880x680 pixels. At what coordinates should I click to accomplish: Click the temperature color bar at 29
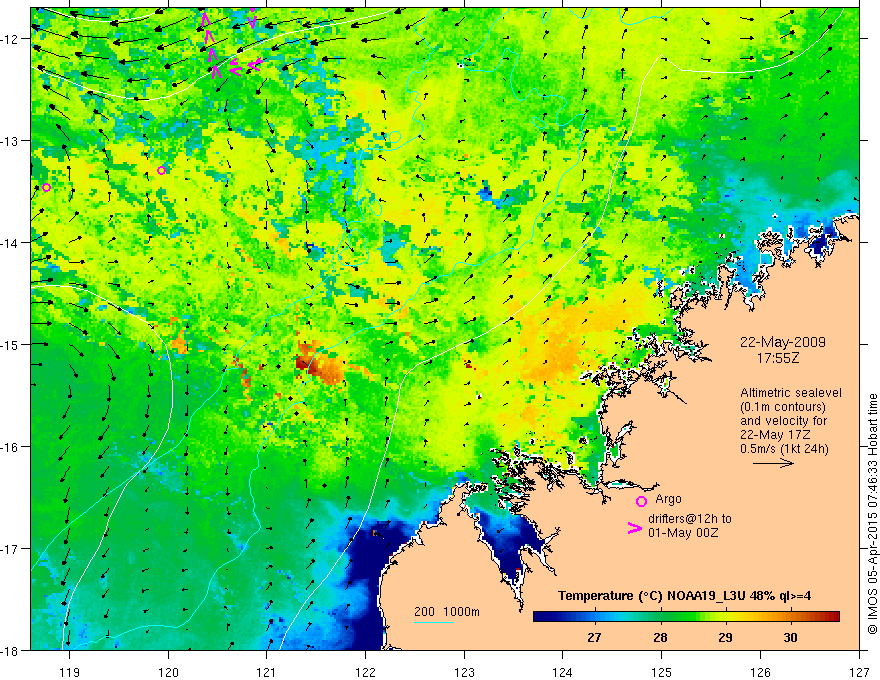pyautogui.click(x=726, y=617)
